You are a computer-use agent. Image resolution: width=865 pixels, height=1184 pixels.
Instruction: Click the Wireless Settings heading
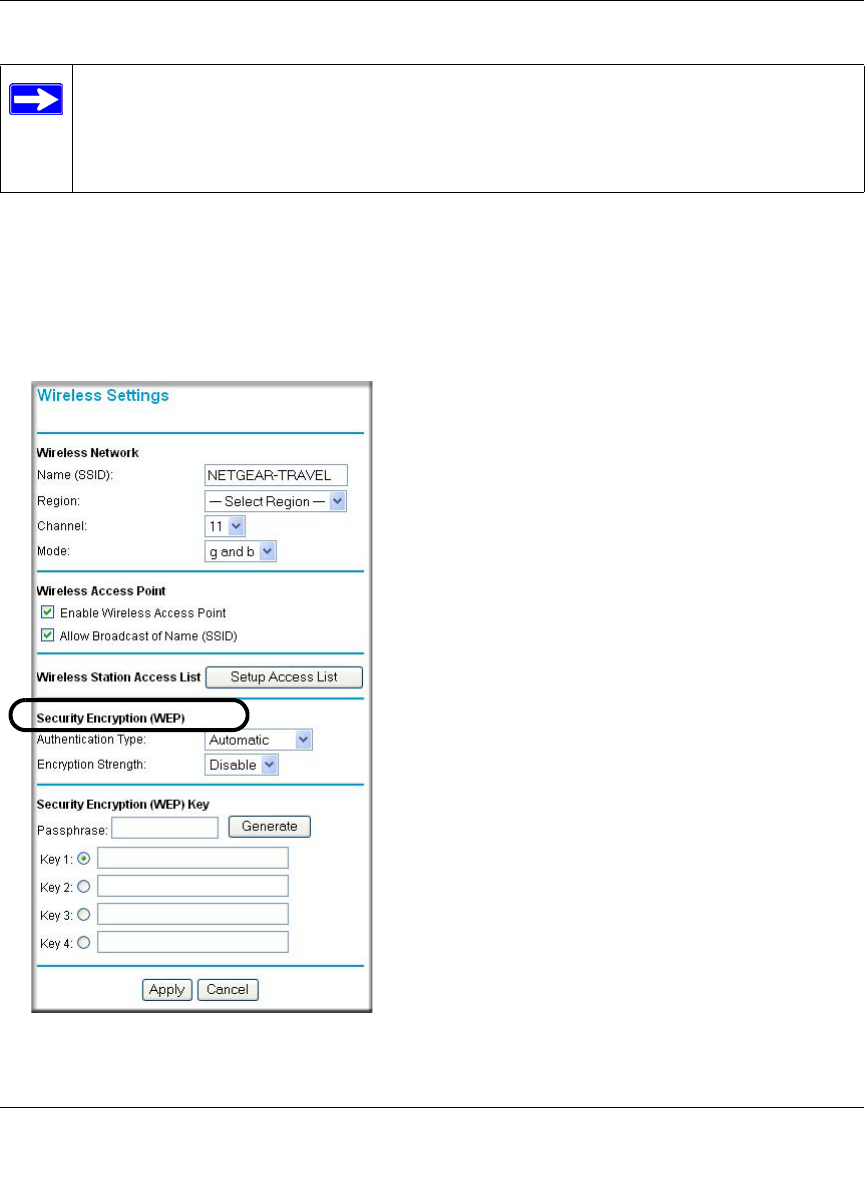[103, 396]
